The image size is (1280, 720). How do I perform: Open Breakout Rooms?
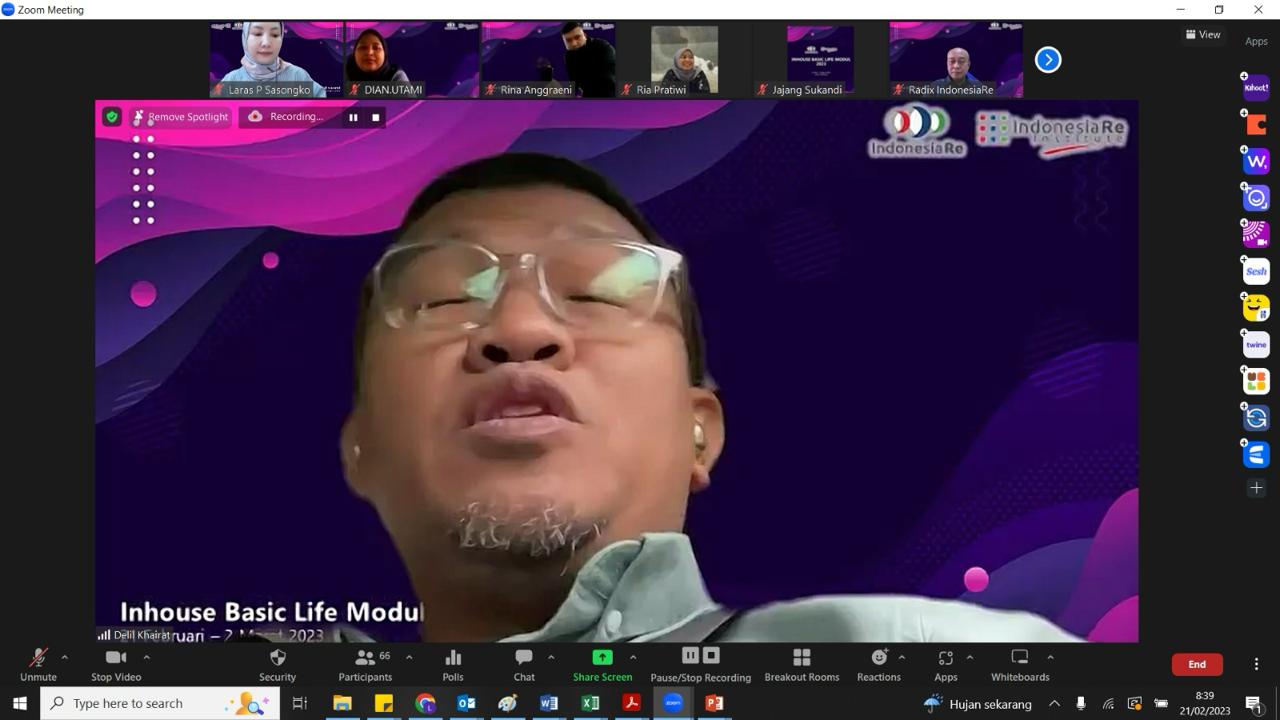802,665
